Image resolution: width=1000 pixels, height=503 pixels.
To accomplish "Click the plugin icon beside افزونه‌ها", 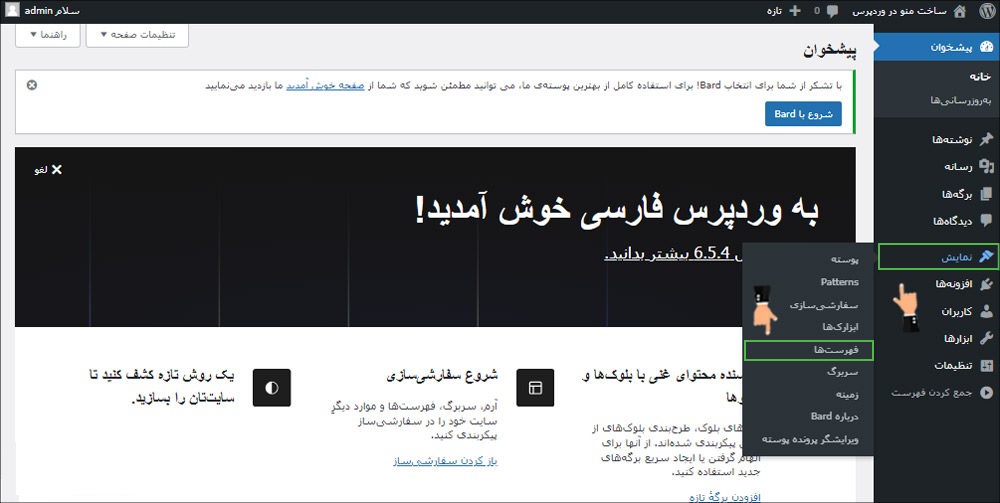I will (x=986, y=284).
